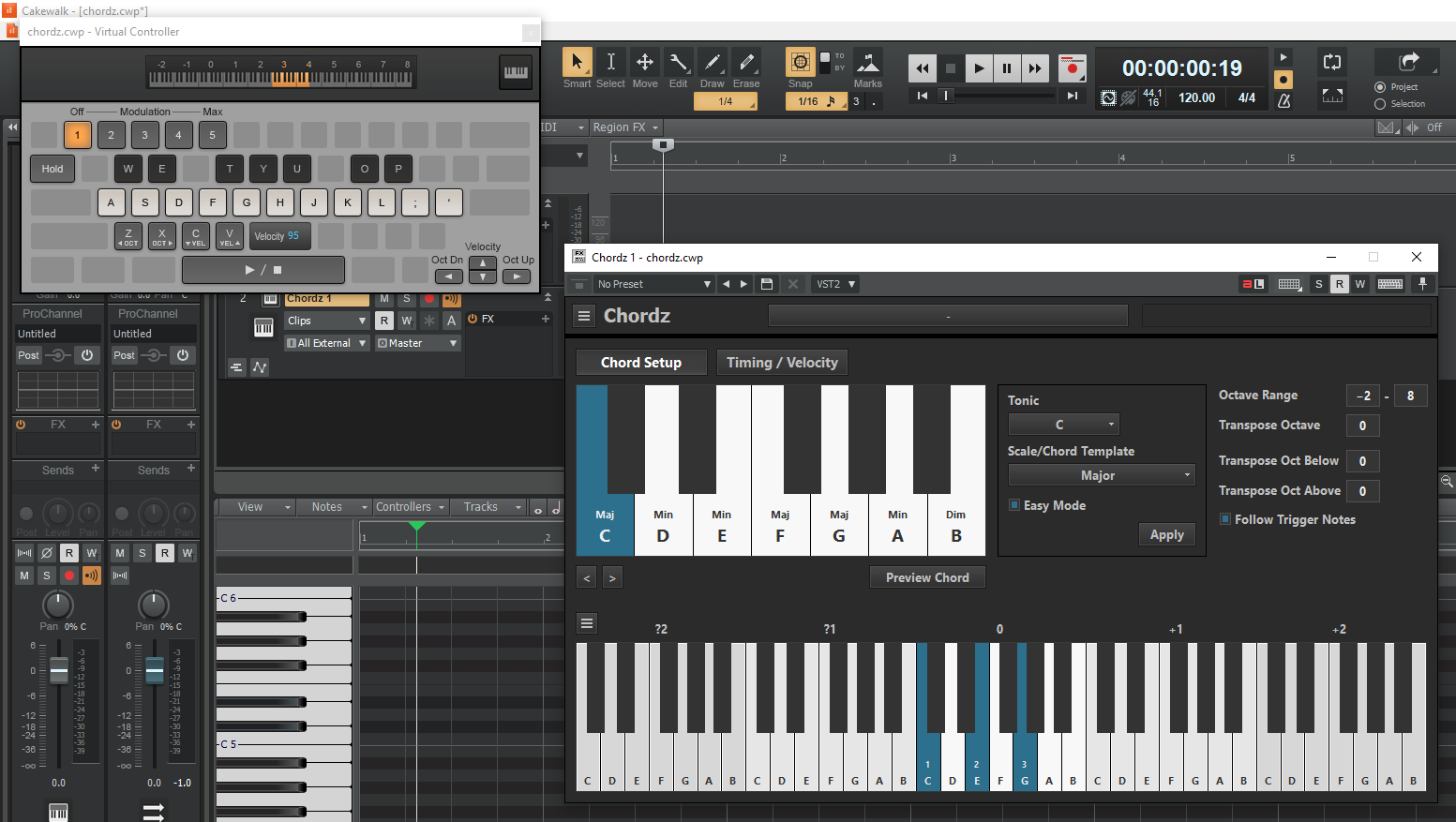Open the Master output dropdown
Image resolution: width=1456 pixels, height=822 pixels.
click(x=418, y=343)
